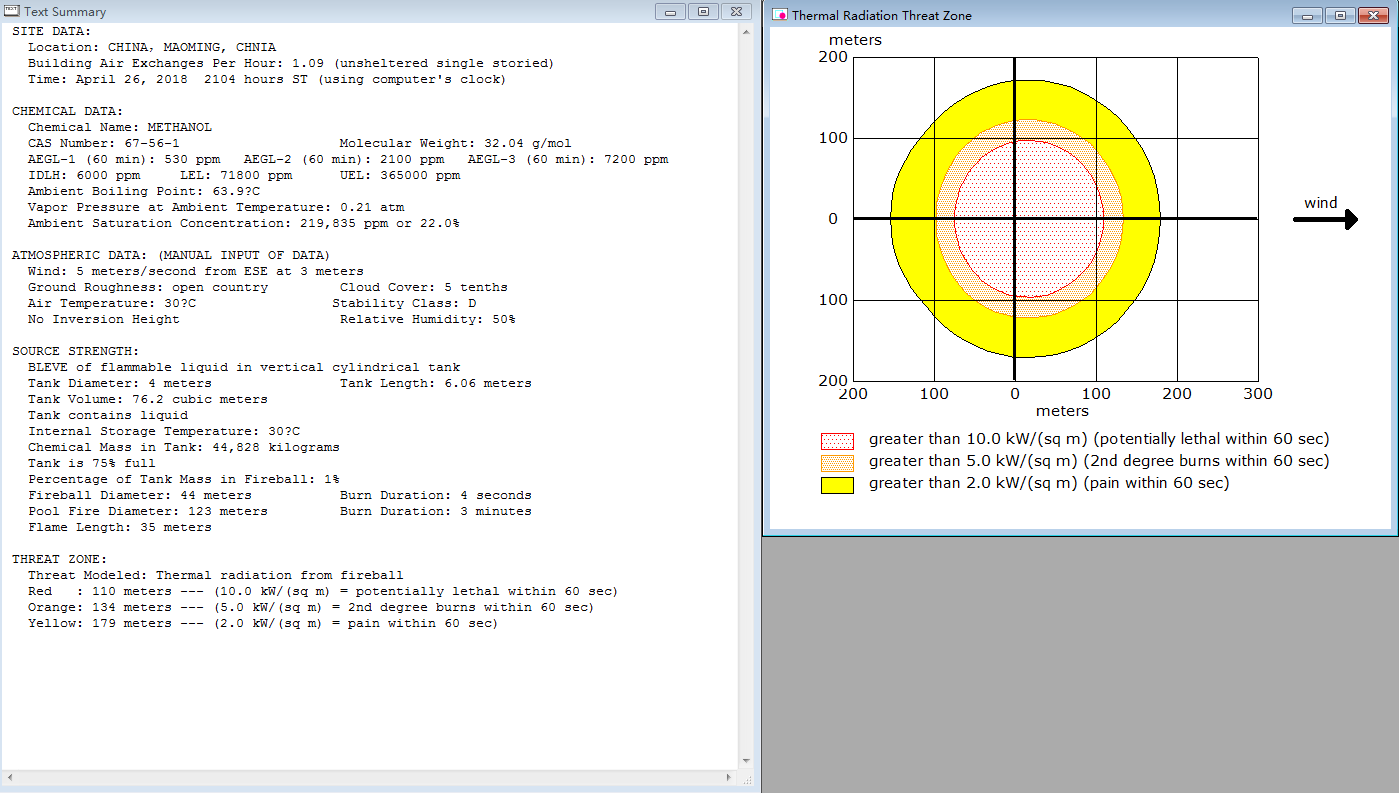
Task: Click the 'Tank Length: 6.06 meters' text
Action: pos(436,383)
